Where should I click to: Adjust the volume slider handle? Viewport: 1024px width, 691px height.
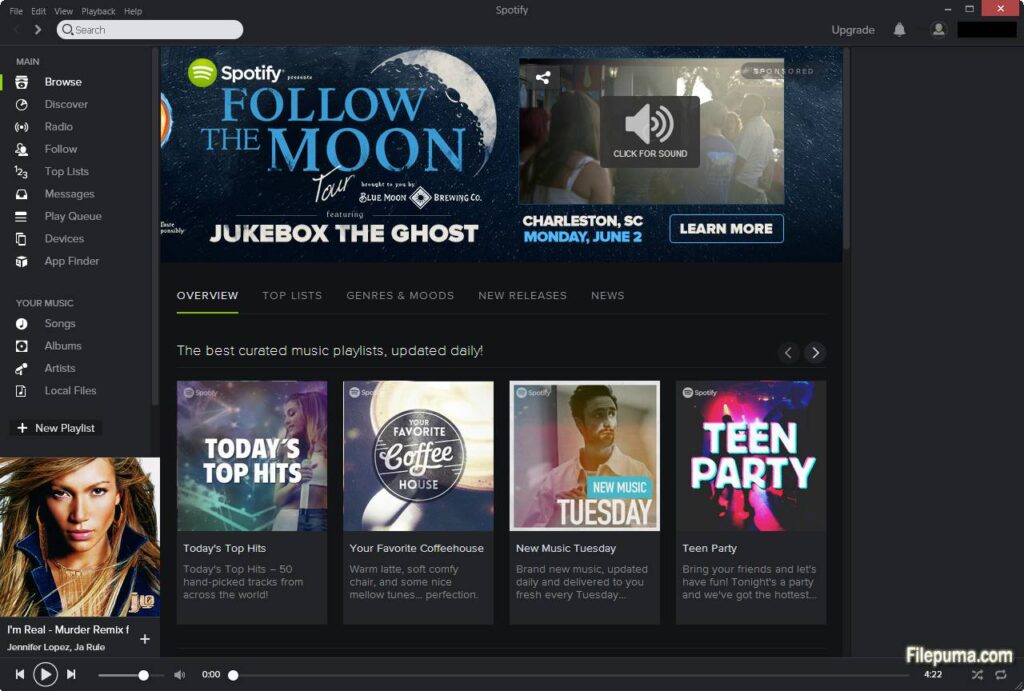point(144,675)
